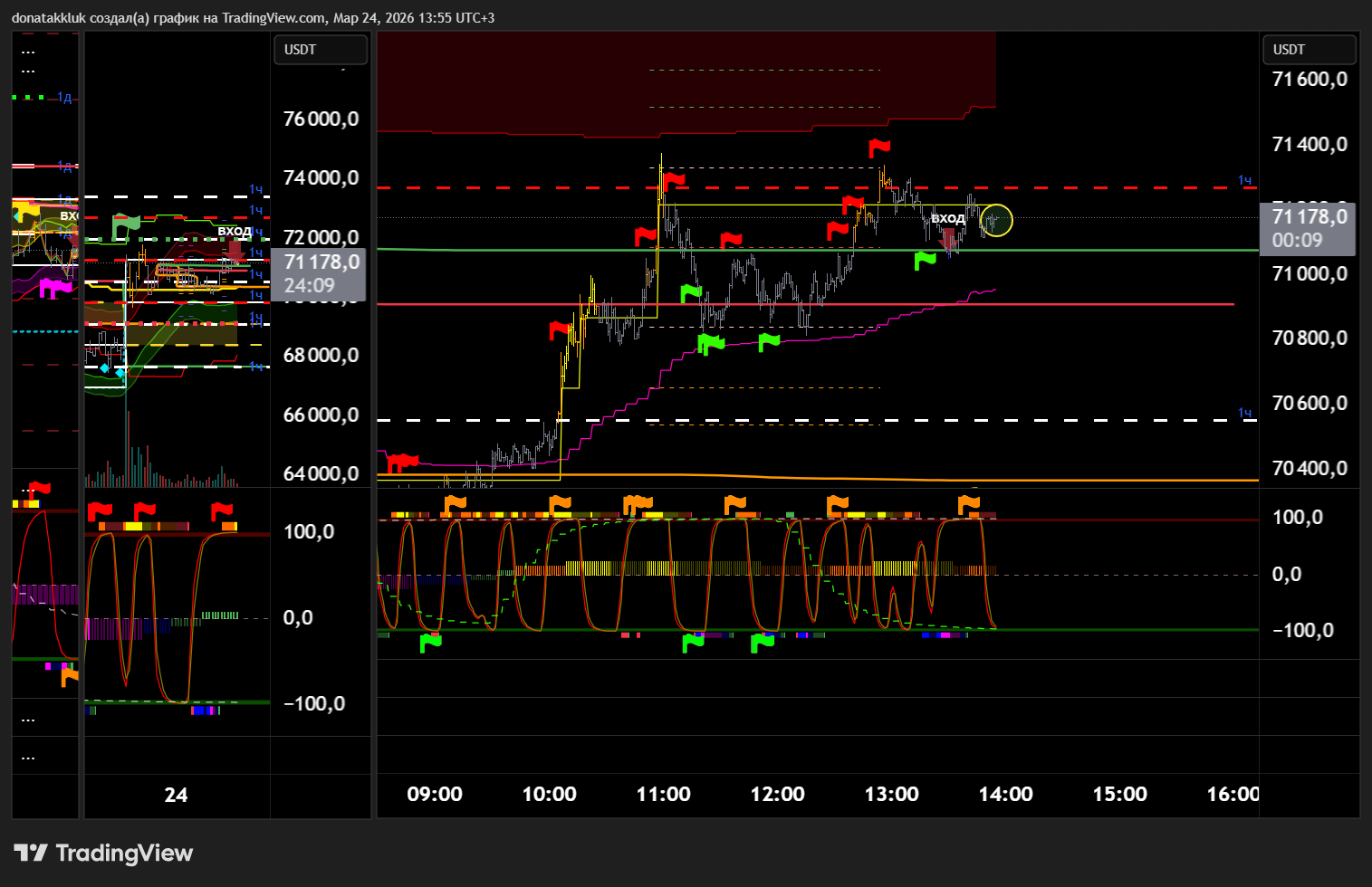The height and width of the screenshot is (887, 1372).
Task: Click the 71 178,0 price label with 00:09
Action: click(x=1308, y=228)
